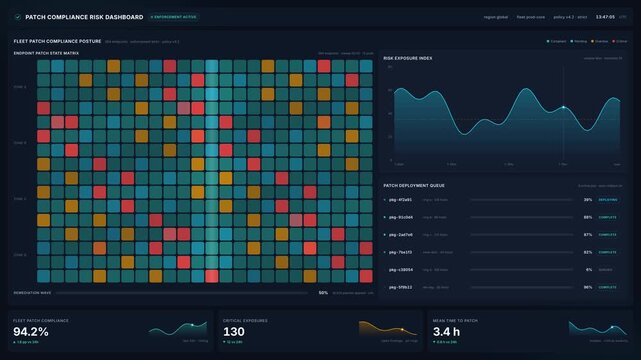Click the Critical legend entry
Image resolution: width=641 pixels, height=360 pixels.
(x=620, y=41)
